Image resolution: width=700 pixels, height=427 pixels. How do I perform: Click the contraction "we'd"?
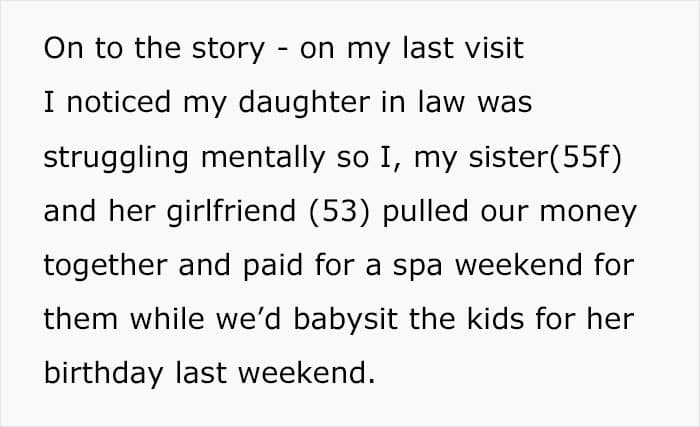point(248,319)
